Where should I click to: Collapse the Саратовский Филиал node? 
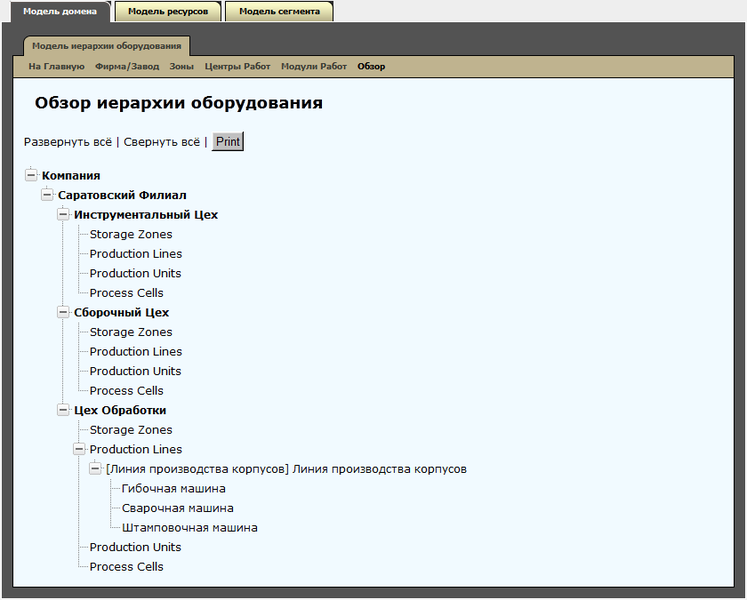pyautogui.click(x=47, y=195)
